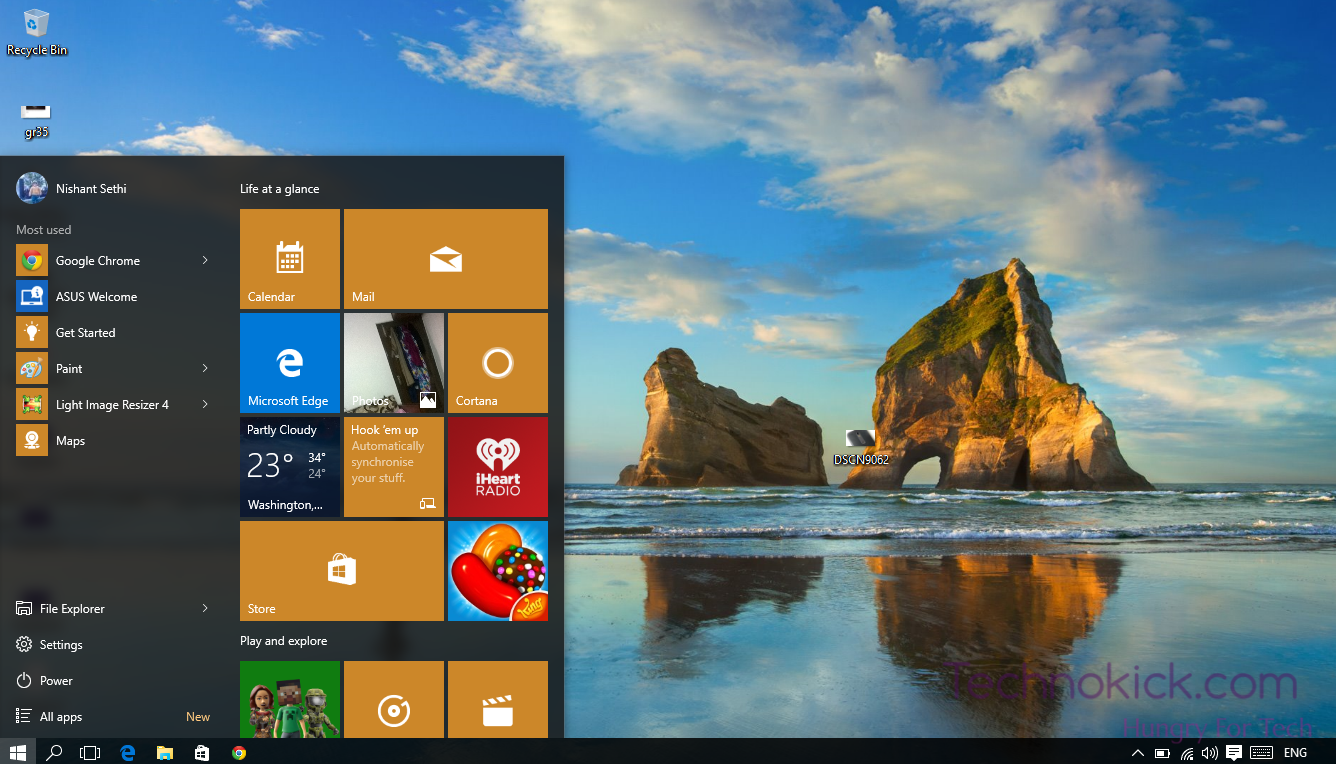Image resolution: width=1336 pixels, height=764 pixels.
Task: Open Maps from Most used list
Action: [x=70, y=440]
